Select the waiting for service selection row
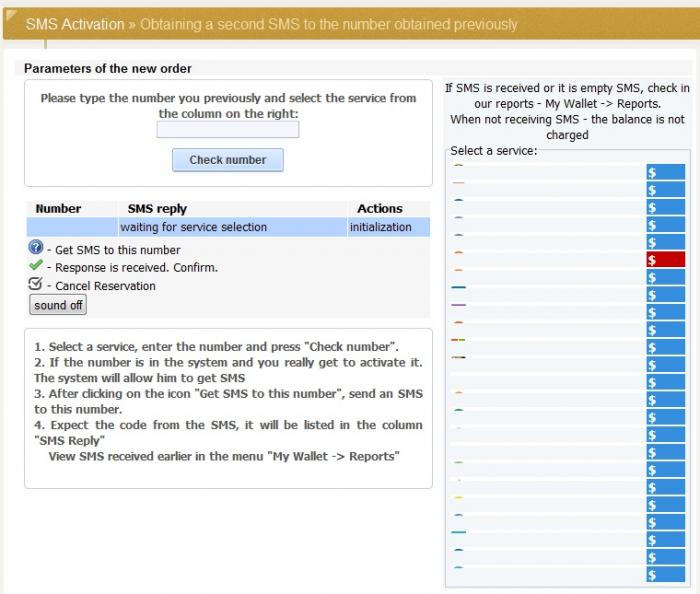The image size is (700, 594). [228, 227]
